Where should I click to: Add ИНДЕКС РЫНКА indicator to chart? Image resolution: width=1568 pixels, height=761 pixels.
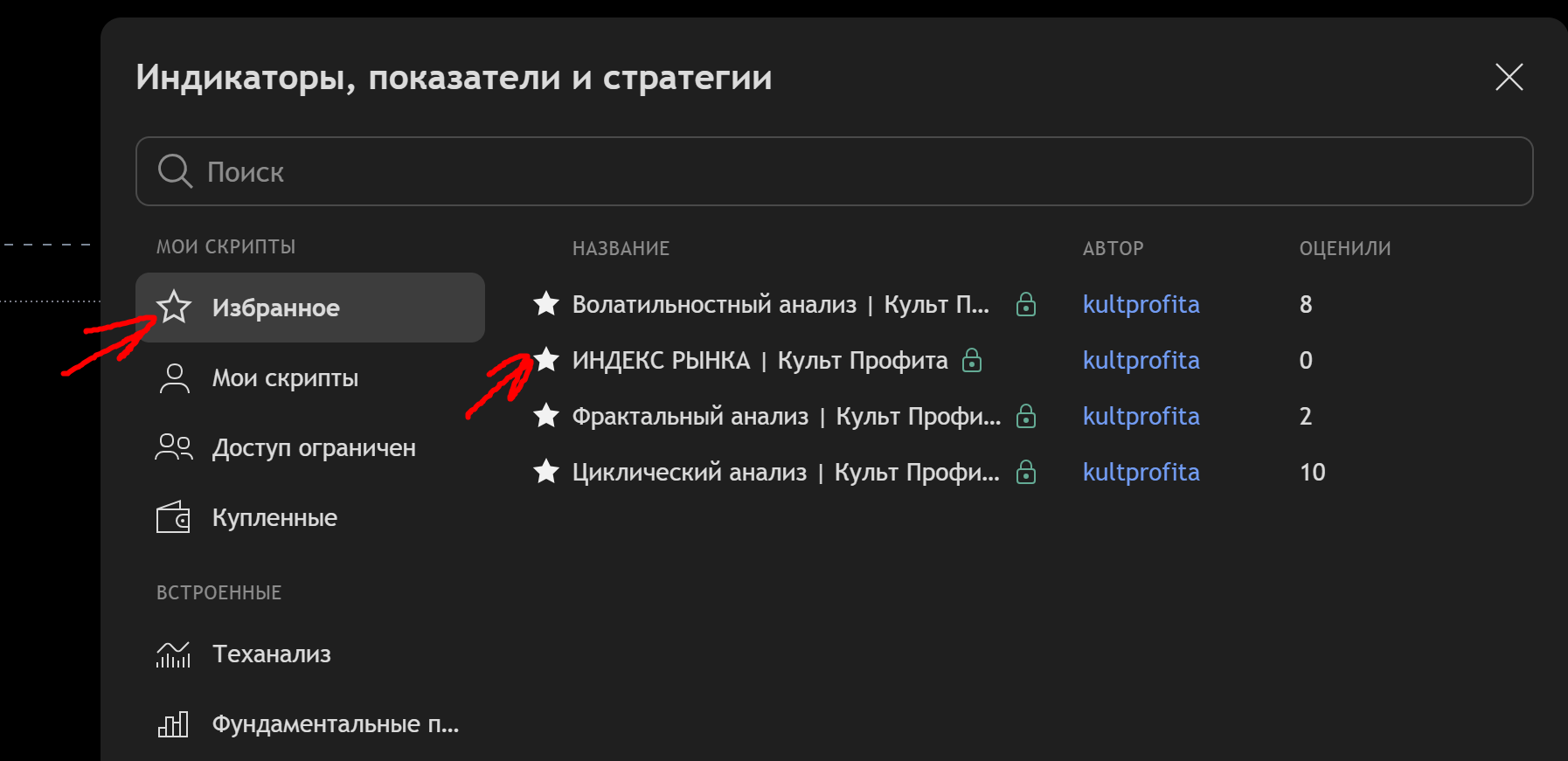pyautogui.click(x=759, y=360)
